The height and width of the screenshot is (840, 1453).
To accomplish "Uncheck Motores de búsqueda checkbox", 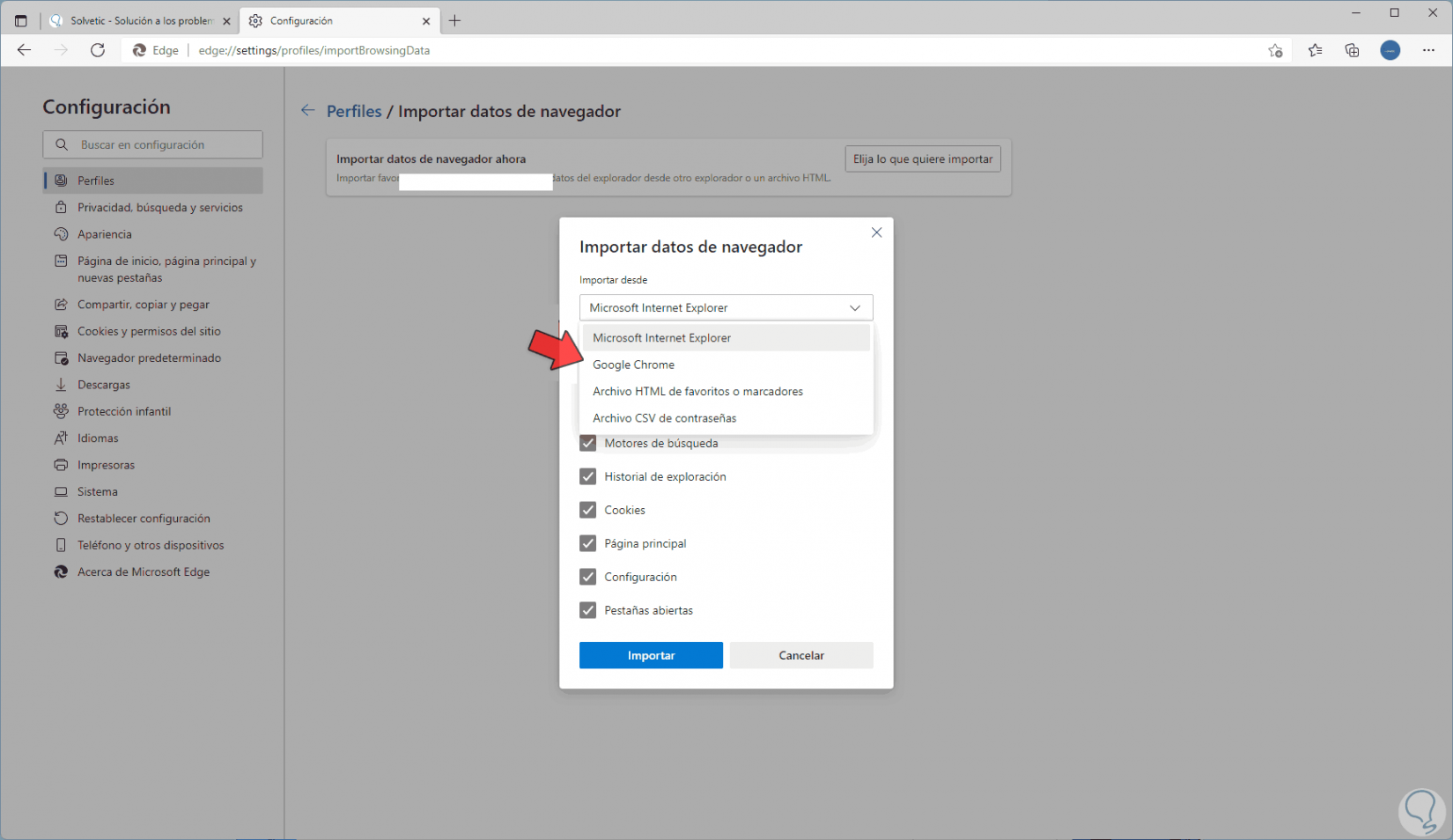I will (587, 443).
